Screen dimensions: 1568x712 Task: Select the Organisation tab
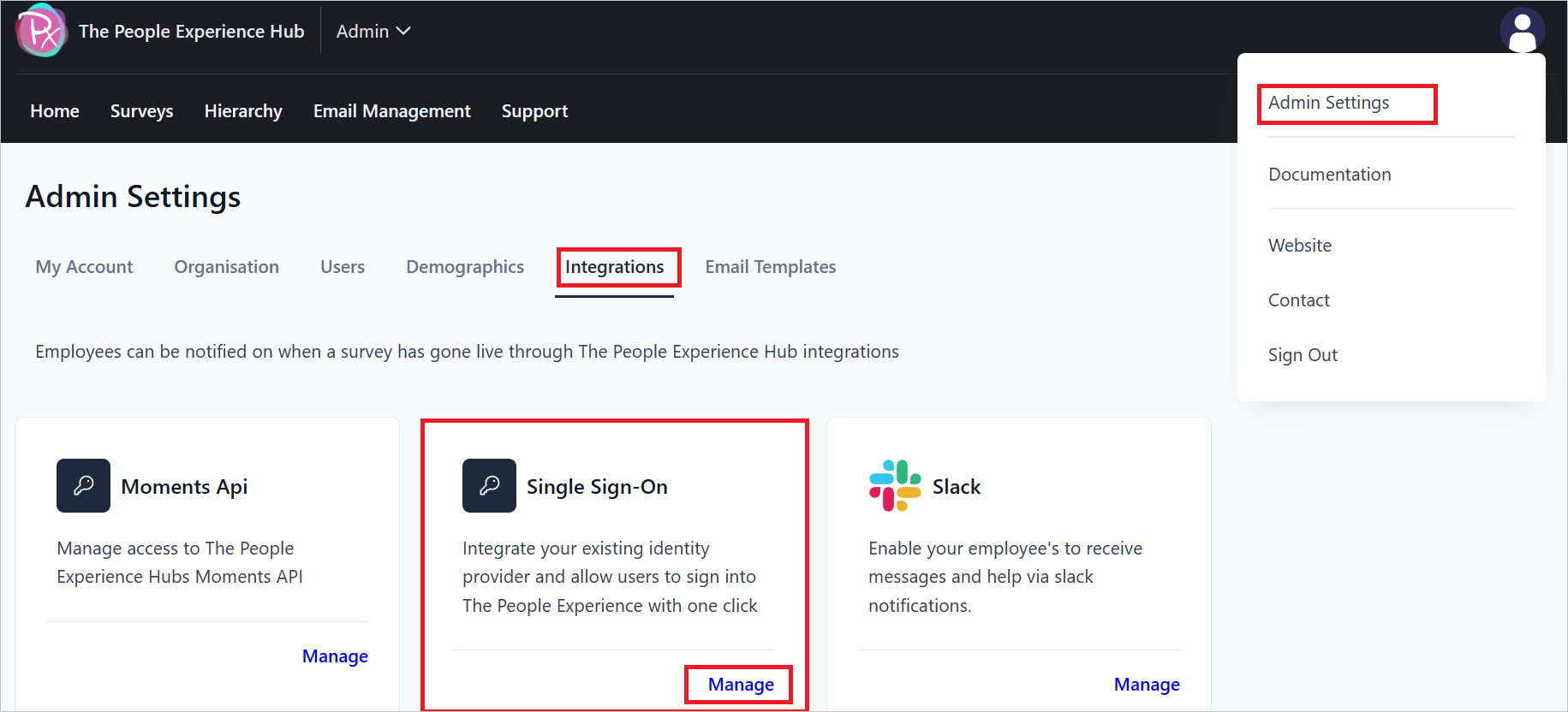[x=226, y=267]
